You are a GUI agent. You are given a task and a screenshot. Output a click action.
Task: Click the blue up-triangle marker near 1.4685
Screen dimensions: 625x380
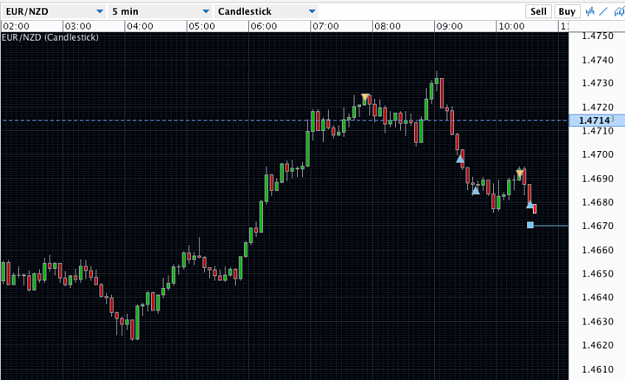click(476, 191)
